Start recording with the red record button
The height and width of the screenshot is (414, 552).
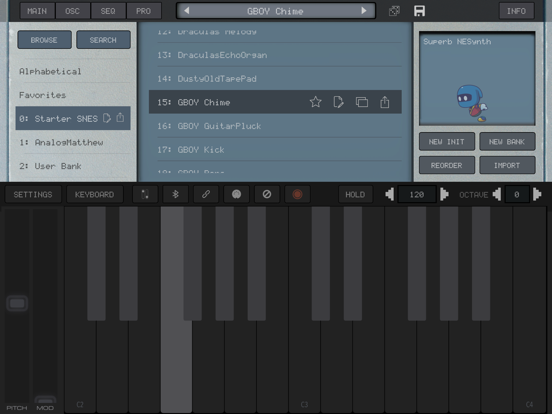click(x=297, y=194)
